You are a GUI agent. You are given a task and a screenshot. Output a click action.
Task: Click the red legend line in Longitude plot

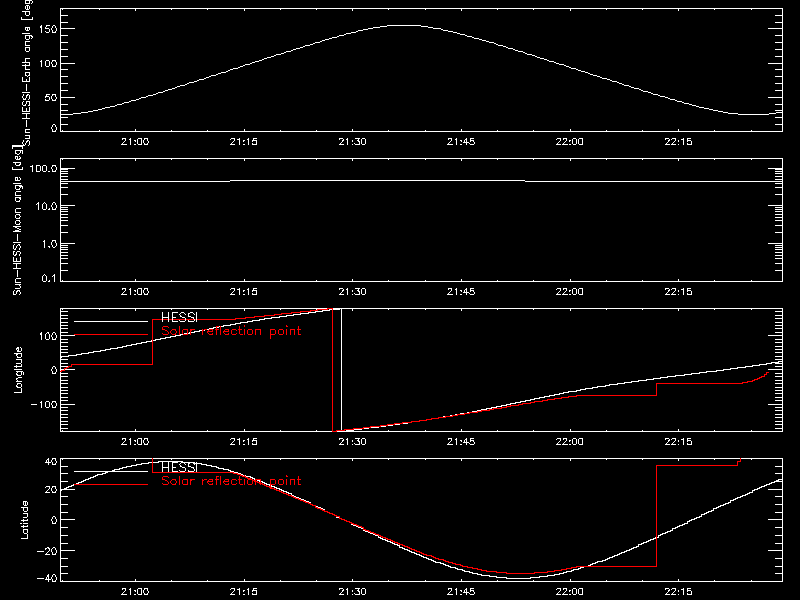click(111, 335)
